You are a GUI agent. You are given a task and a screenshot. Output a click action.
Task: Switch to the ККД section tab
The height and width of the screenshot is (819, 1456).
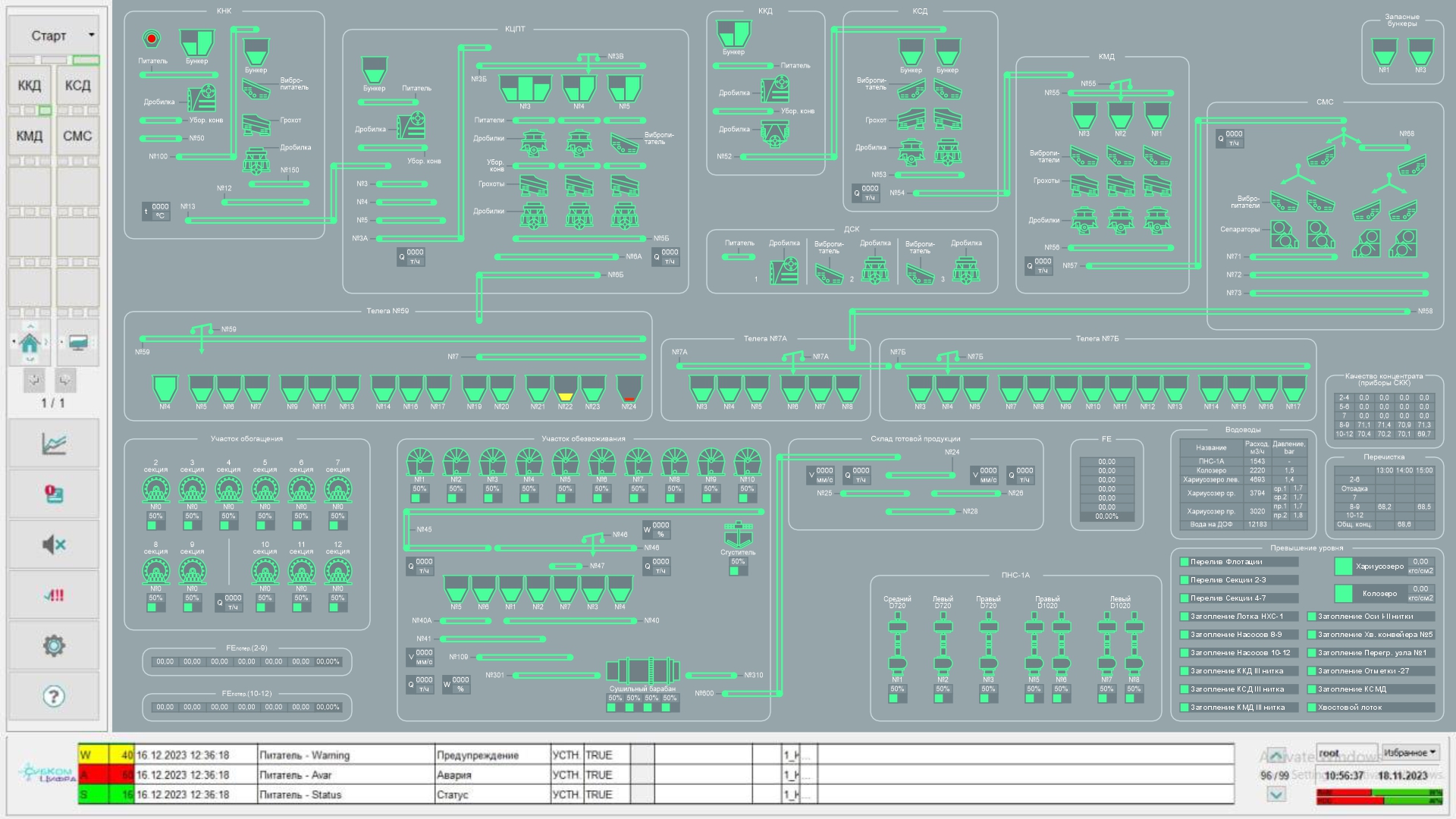pyautogui.click(x=30, y=86)
